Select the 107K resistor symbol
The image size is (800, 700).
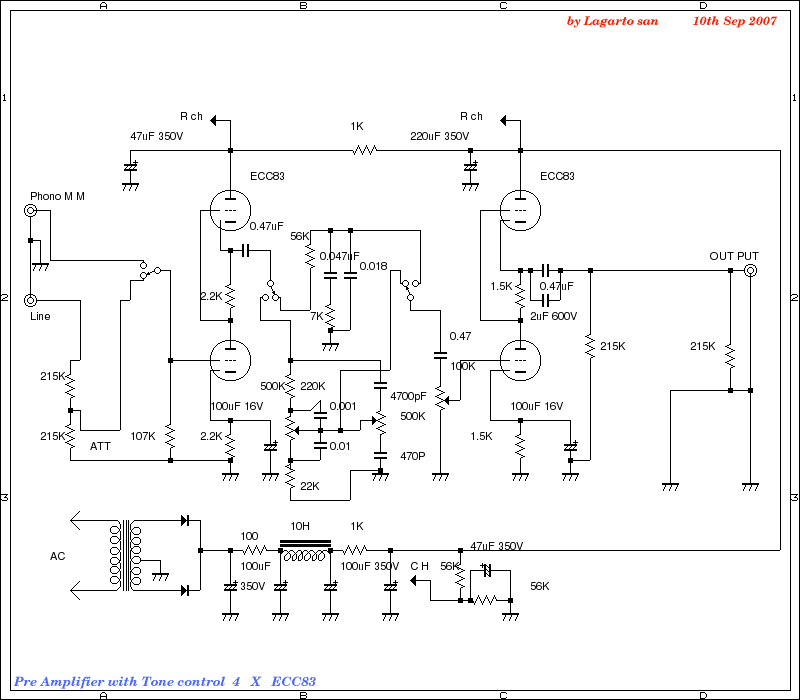coord(170,436)
